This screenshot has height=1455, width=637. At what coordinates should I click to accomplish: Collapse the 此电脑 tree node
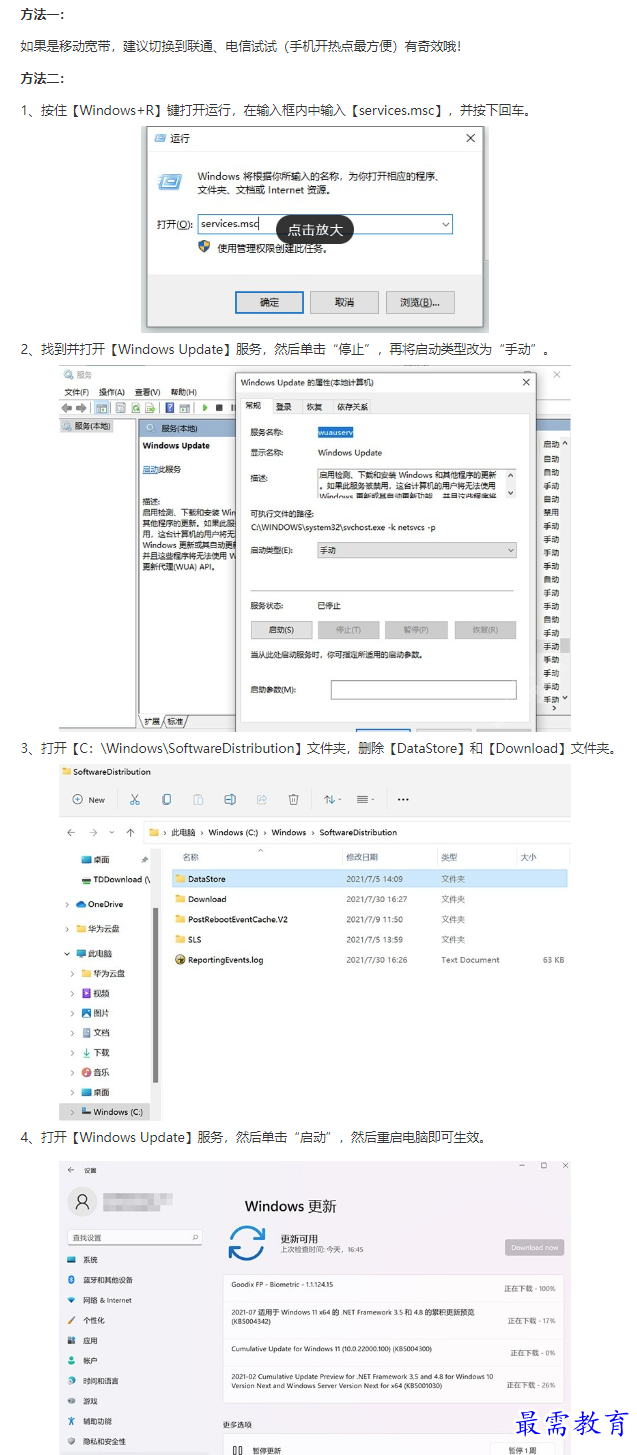click(x=68, y=954)
